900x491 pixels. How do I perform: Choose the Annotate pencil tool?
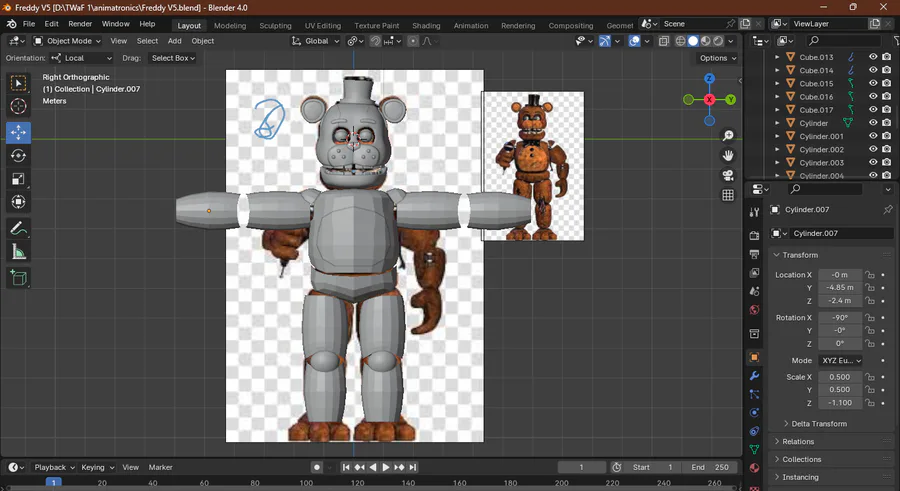click(x=18, y=229)
